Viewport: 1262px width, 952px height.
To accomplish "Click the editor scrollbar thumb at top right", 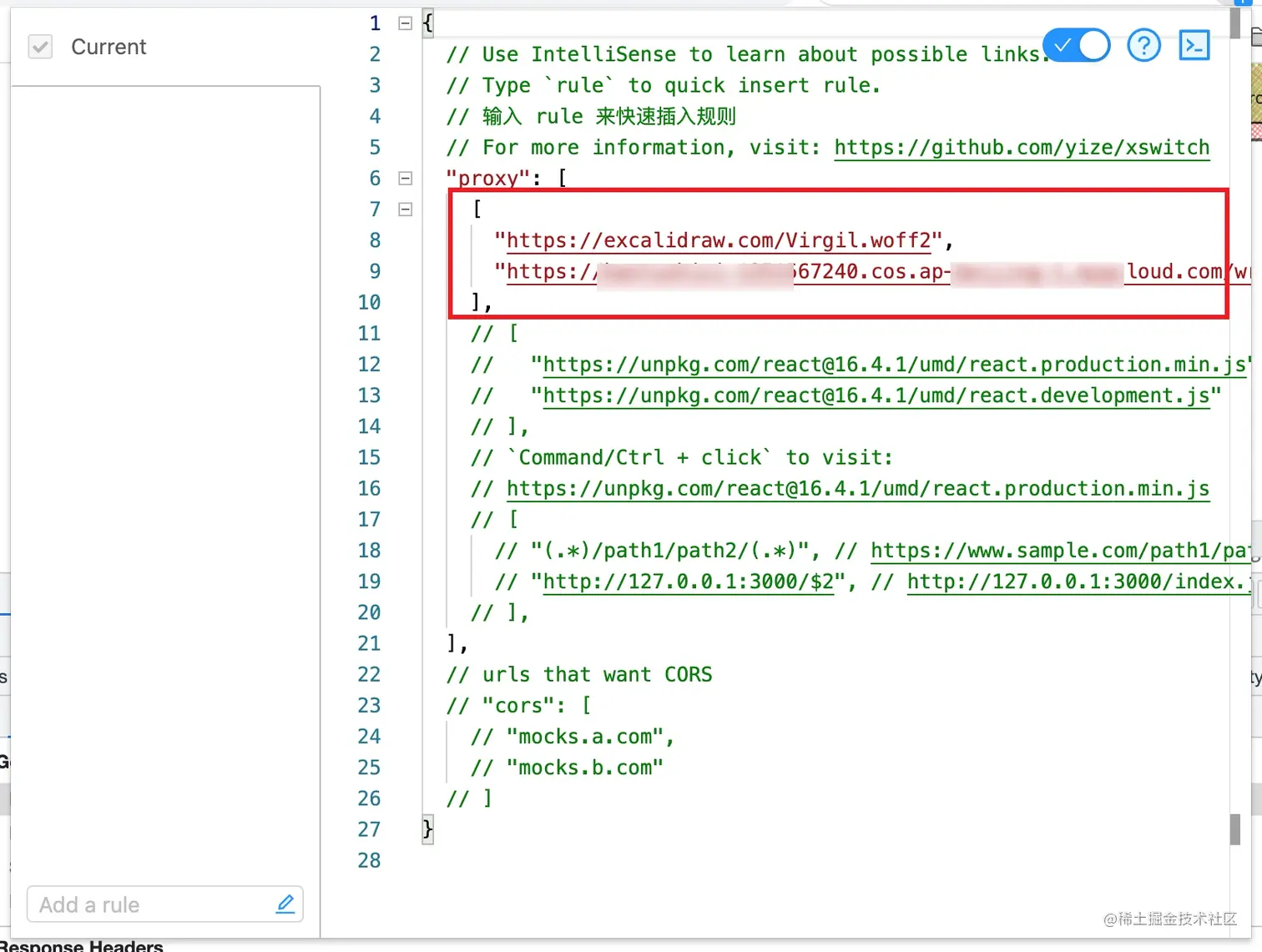I will pos(1235,23).
